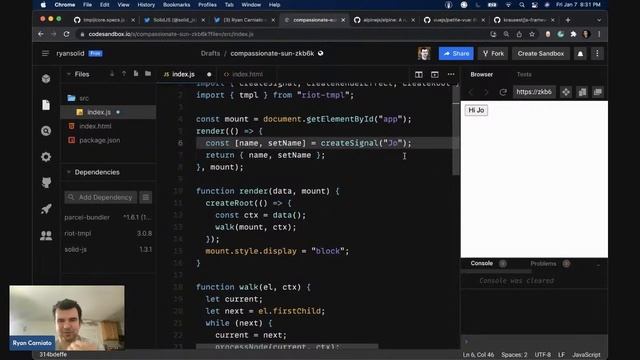Open the Chrome File menu
The image size is (640, 360).
point(87,5)
